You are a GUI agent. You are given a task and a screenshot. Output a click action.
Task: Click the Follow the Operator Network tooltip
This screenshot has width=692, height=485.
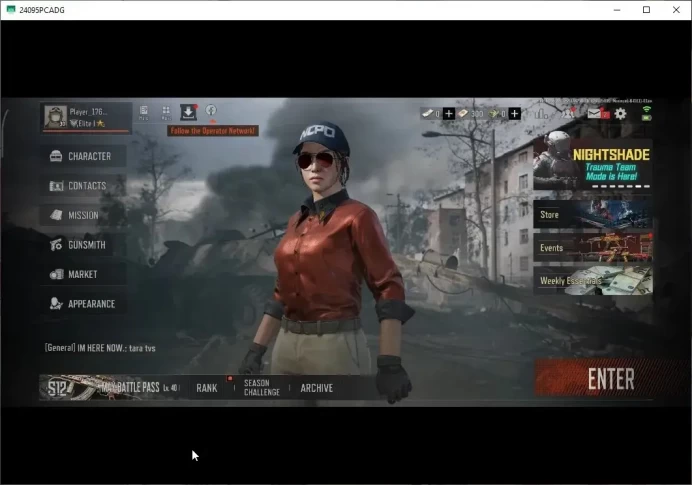pos(213,131)
